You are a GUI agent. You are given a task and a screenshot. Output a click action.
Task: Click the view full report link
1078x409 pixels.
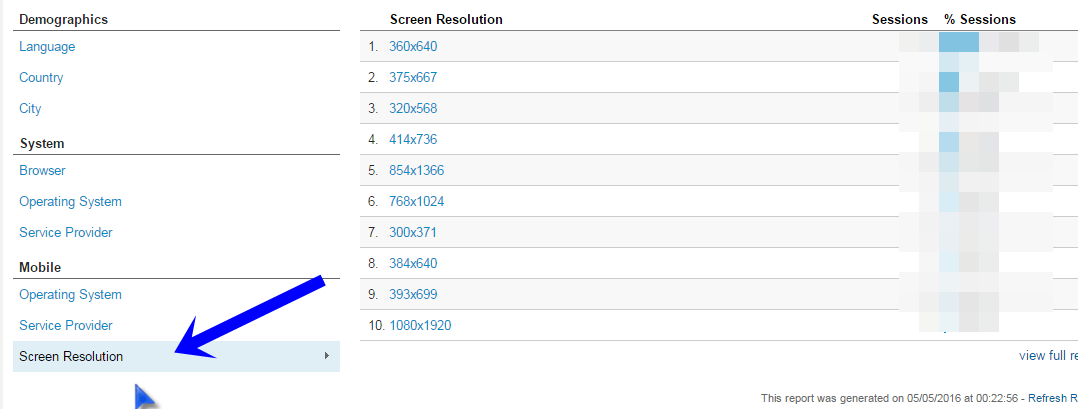[1048, 355]
